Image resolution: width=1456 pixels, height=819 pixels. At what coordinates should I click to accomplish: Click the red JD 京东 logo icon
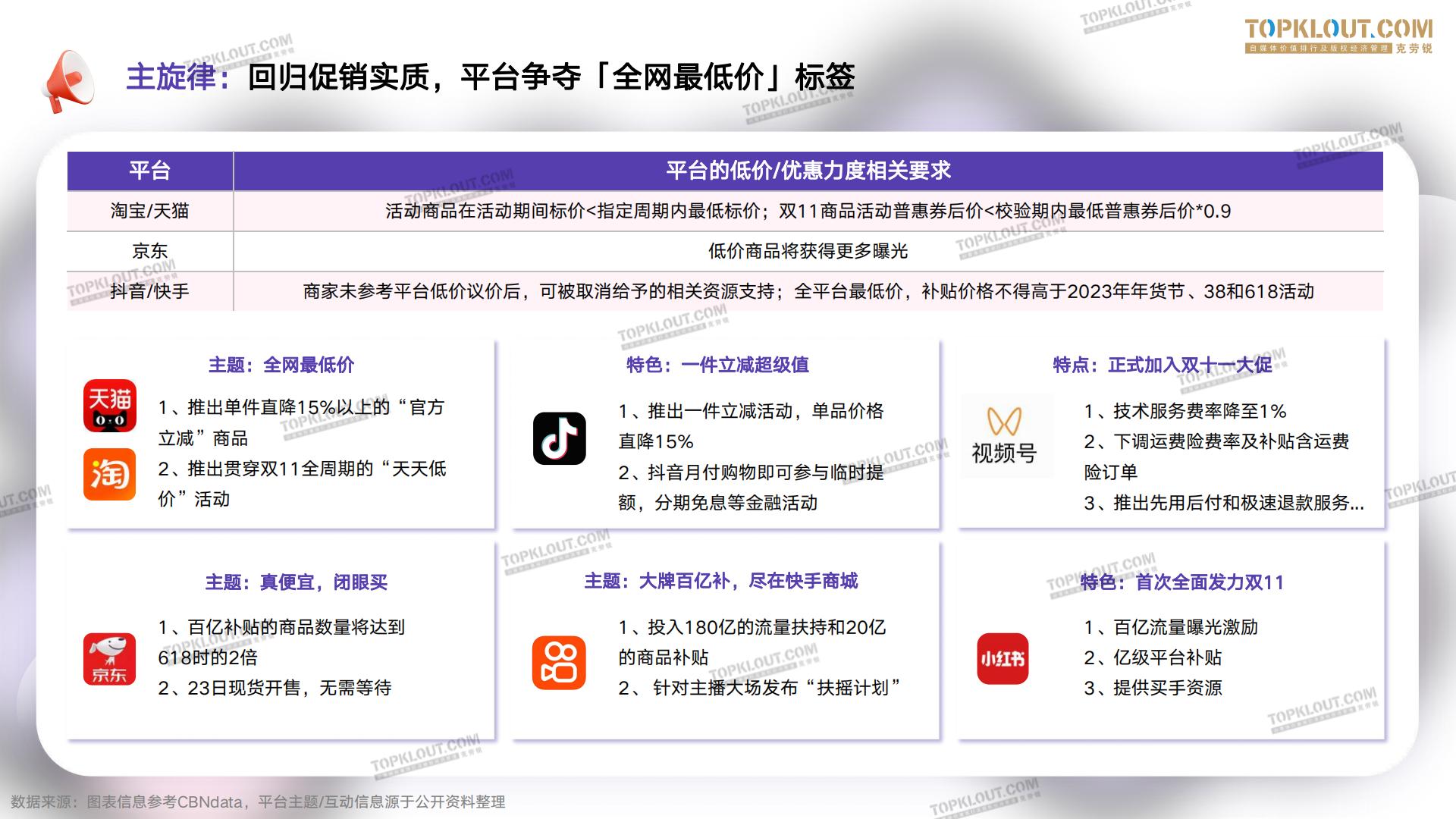(x=110, y=659)
